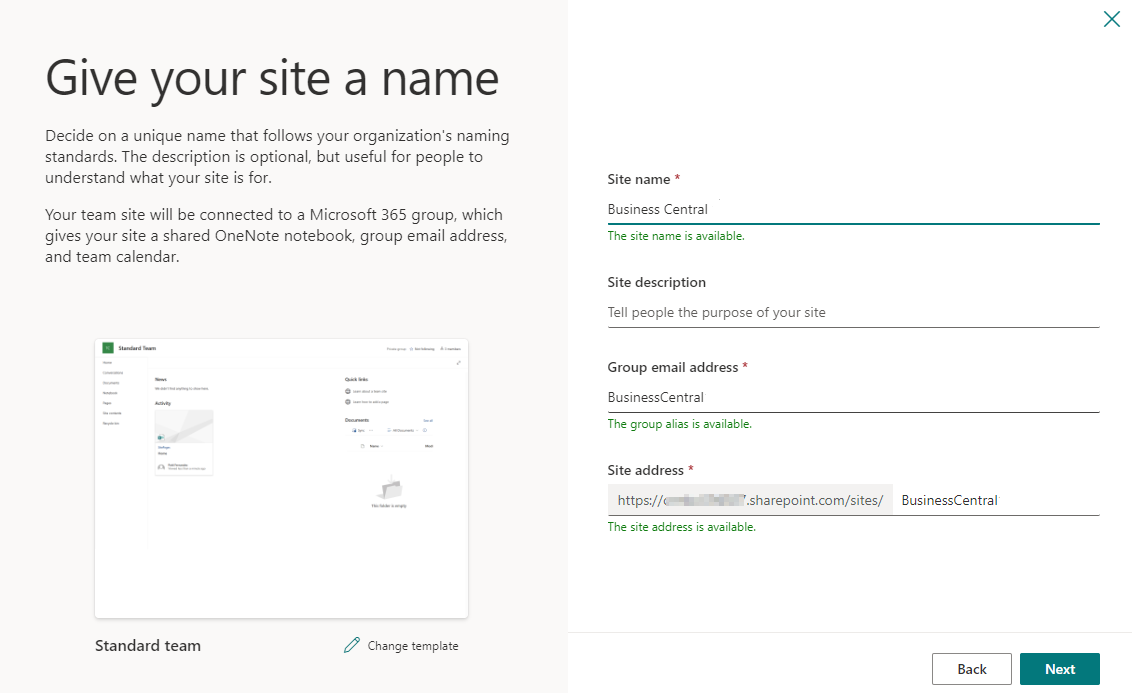Click the Sync icon in the preview Documents toolbar

[354, 430]
